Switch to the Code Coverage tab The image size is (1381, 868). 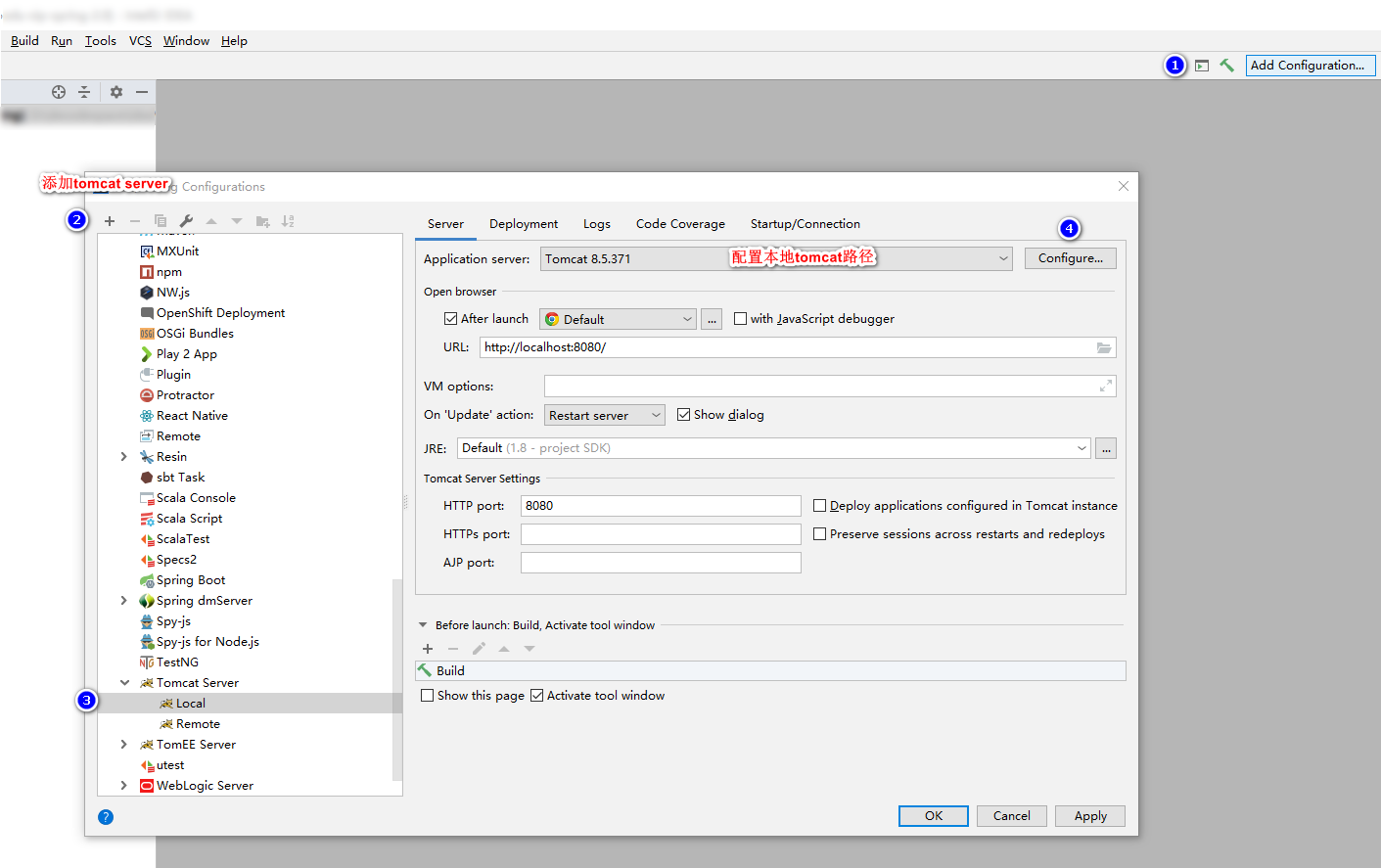pos(680,224)
